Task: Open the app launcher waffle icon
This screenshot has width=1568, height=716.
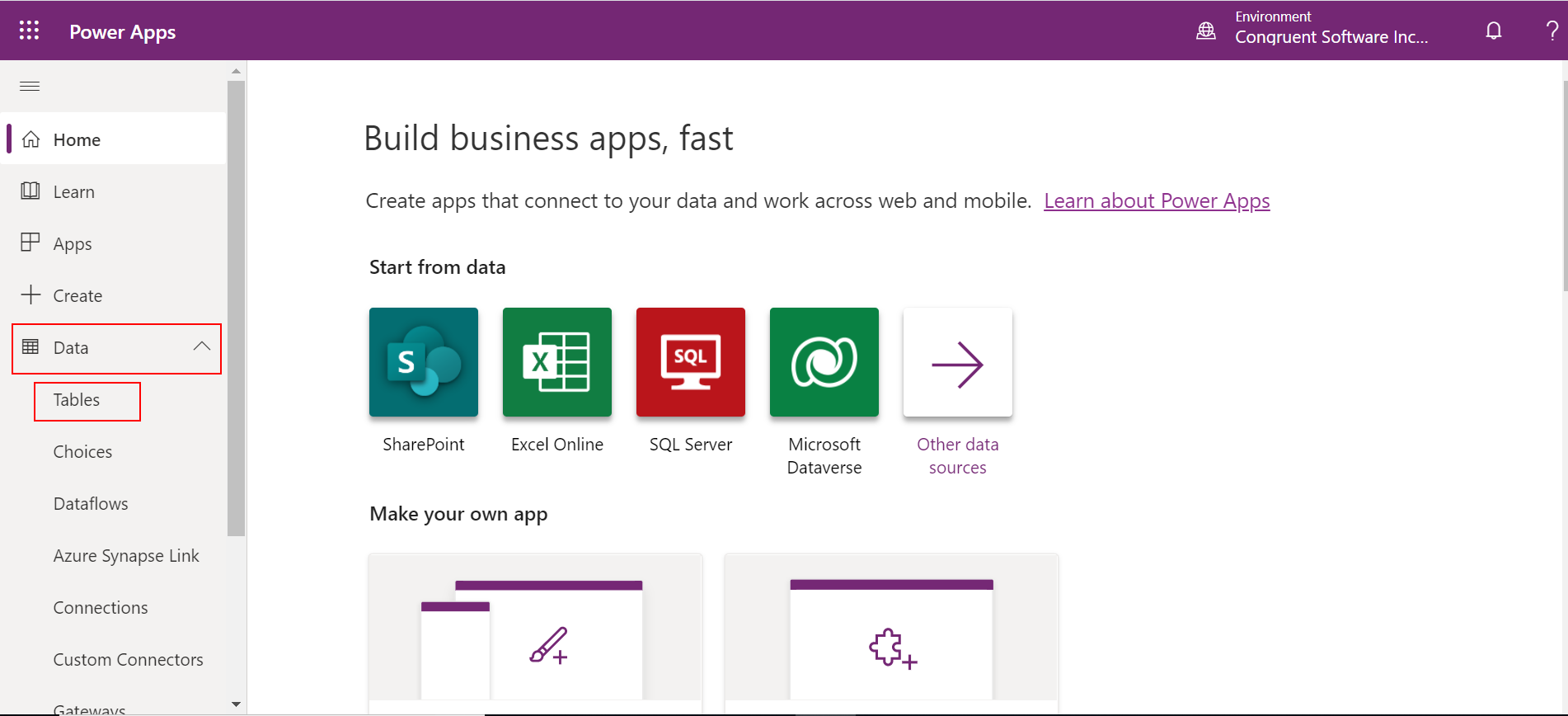Action: point(29,31)
